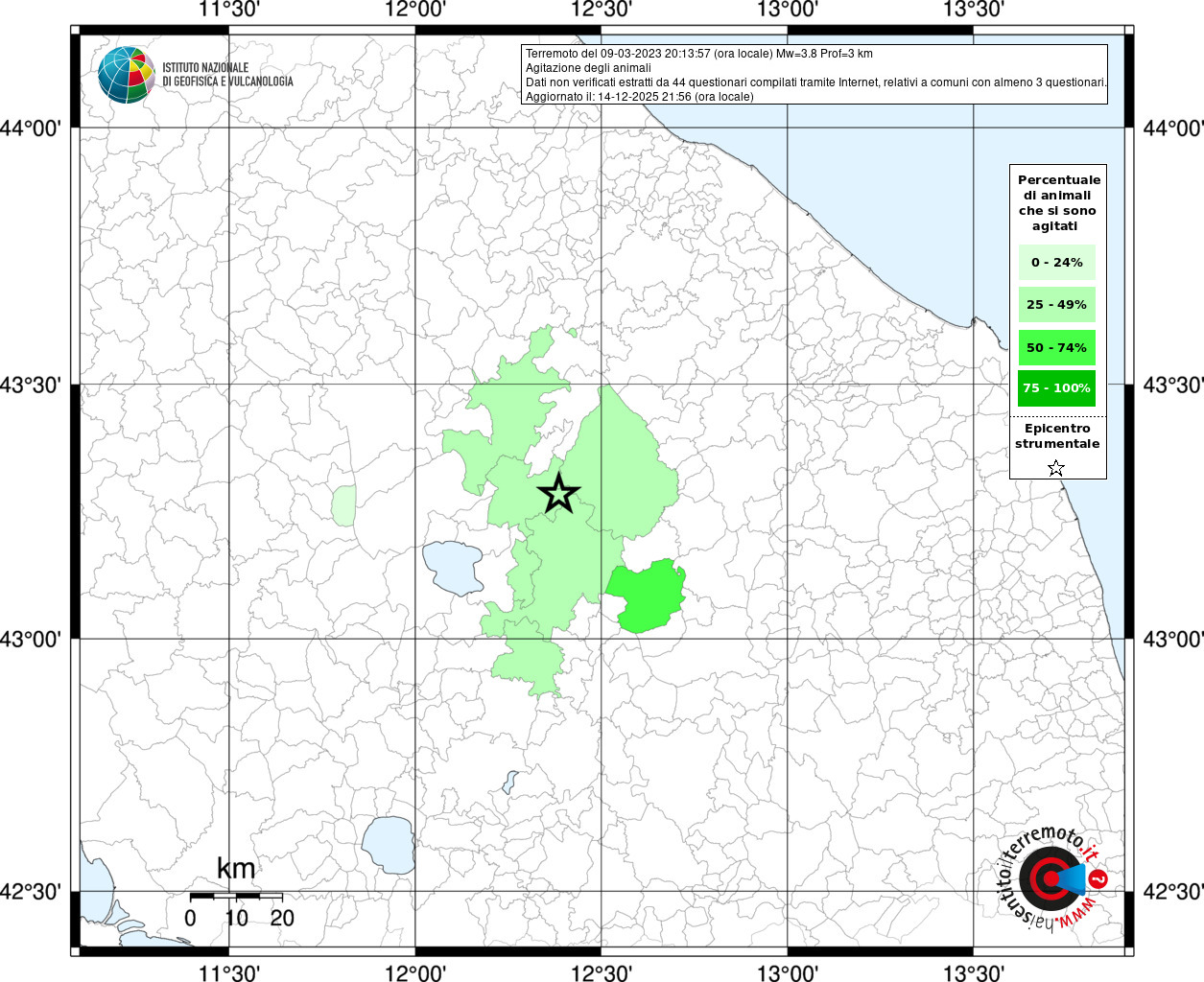Click the bottom axis label 13°30'
Screen dimensions: 1204x982
[x=974, y=972]
